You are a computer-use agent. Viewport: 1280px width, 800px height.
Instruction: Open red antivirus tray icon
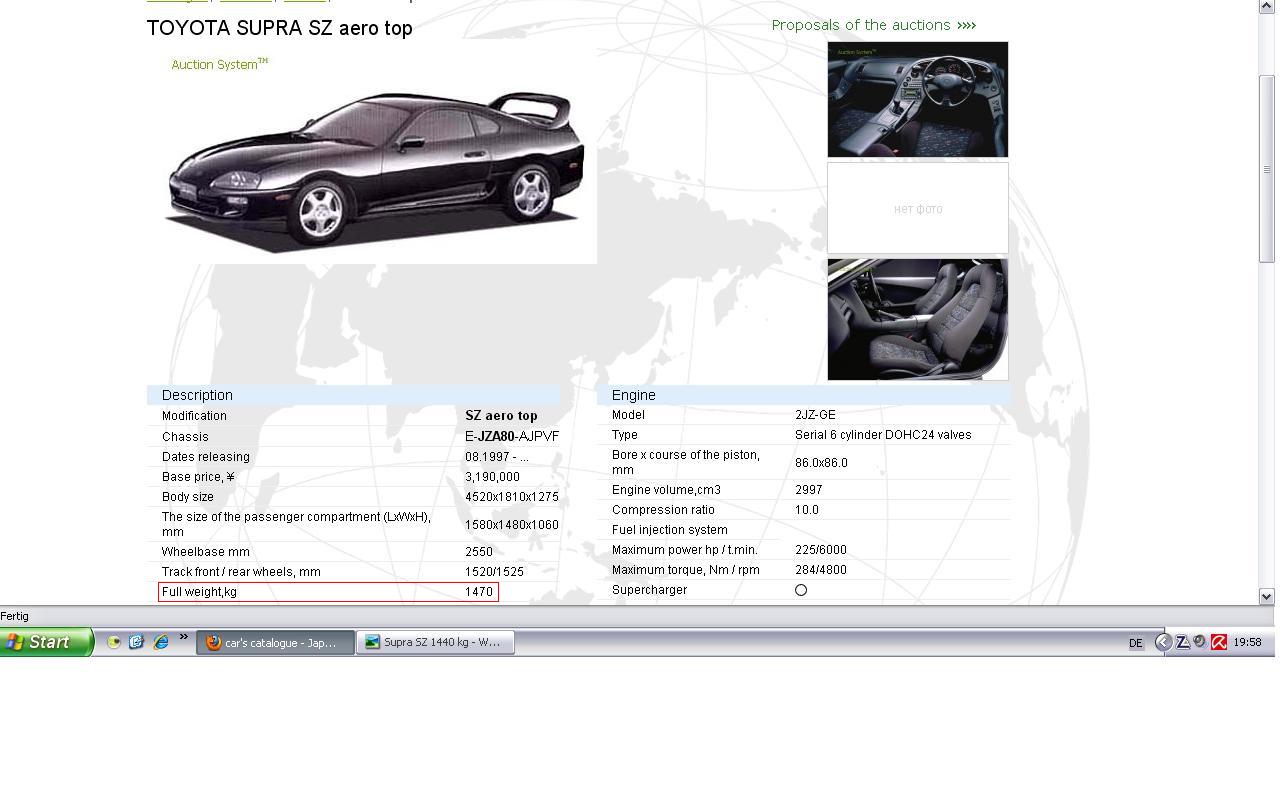click(x=1219, y=642)
